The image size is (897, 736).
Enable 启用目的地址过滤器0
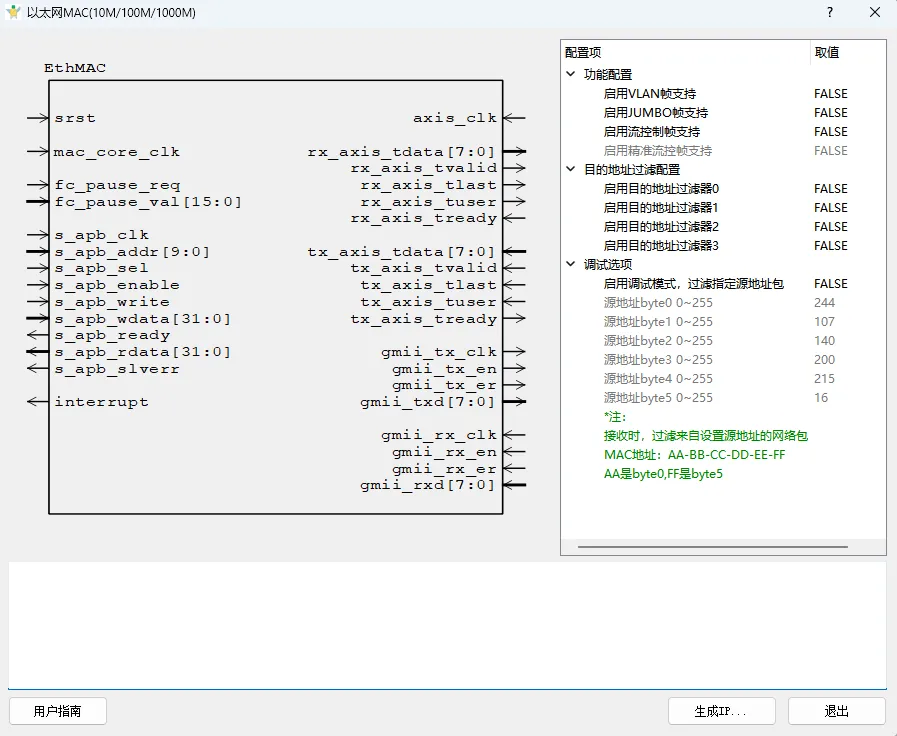(x=830, y=188)
